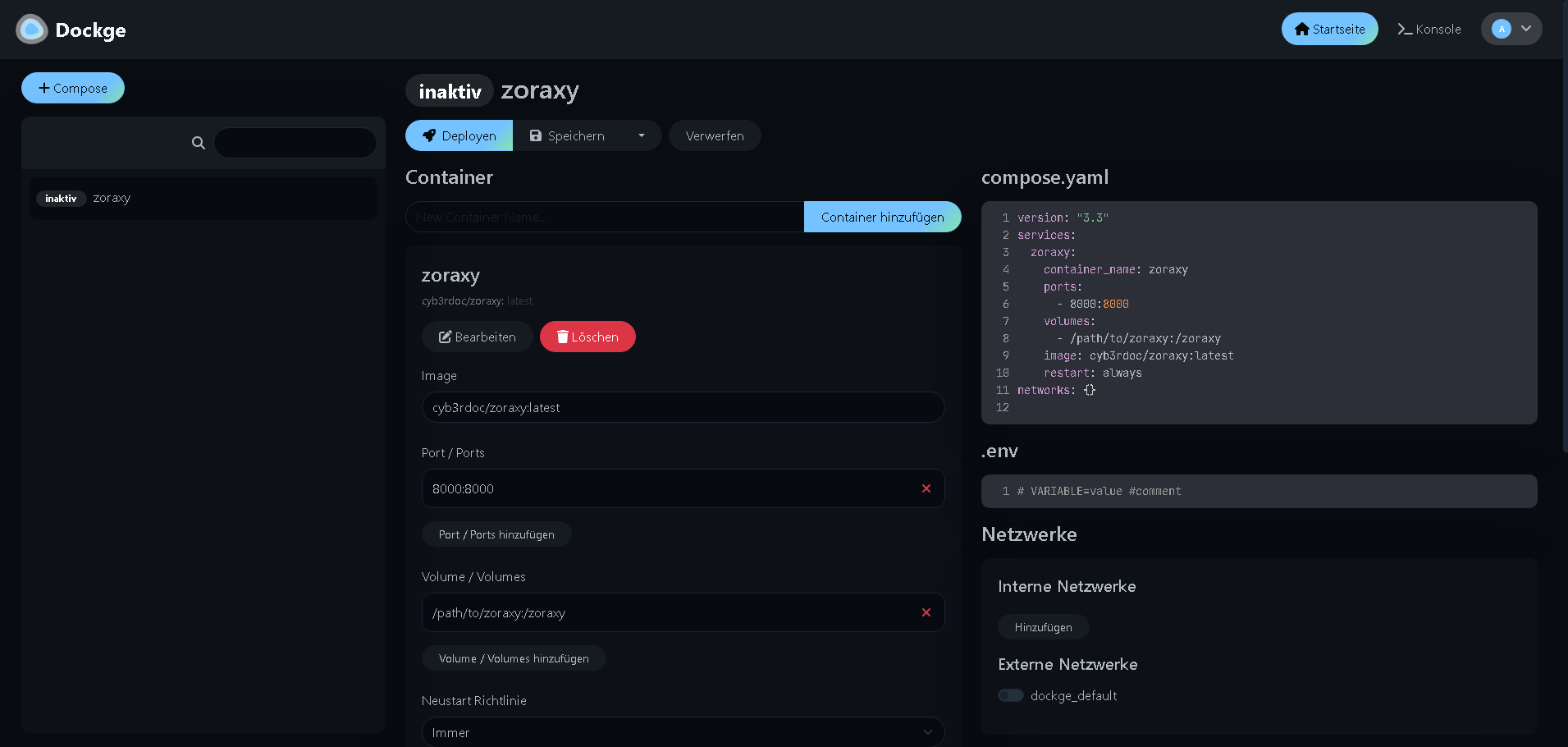
Task: Focus the stack search field
Action: click(x=295, y=143)
